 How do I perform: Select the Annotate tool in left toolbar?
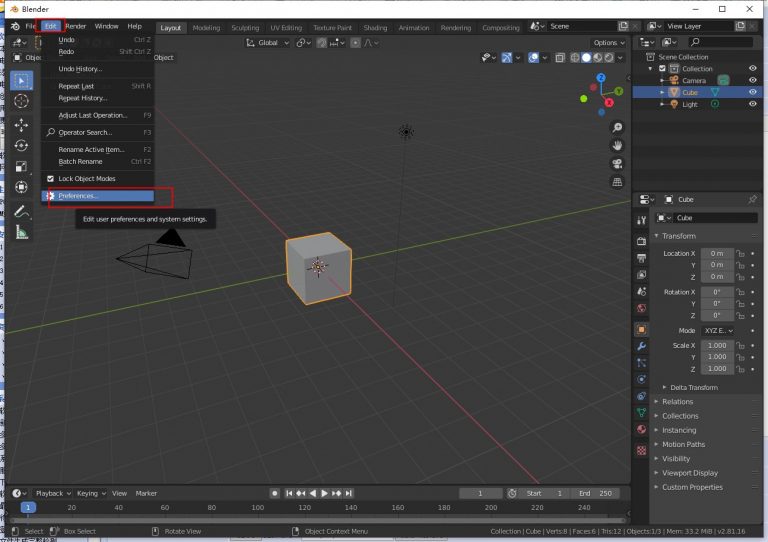pos(21,212)
